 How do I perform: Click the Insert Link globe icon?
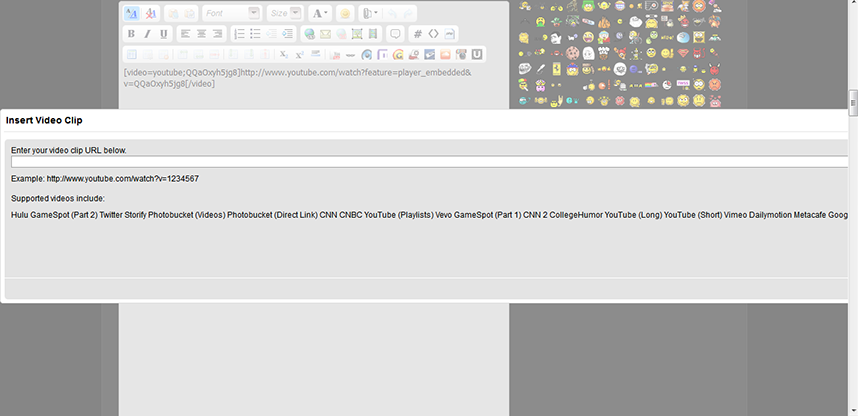click(310, 34)
